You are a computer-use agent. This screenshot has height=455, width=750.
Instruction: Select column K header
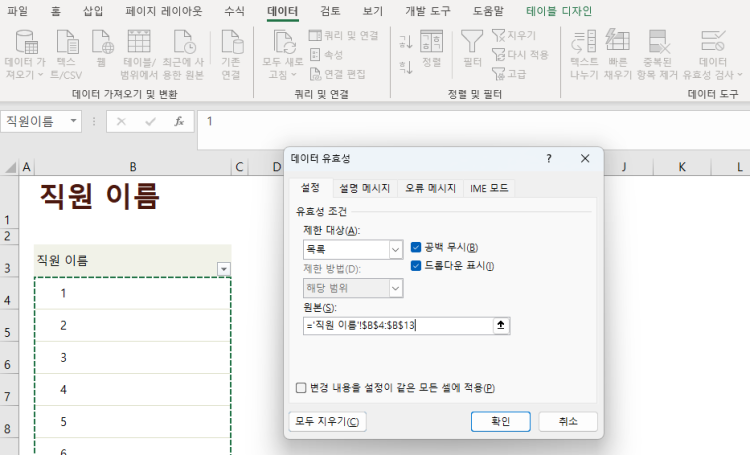click(682, 167)
